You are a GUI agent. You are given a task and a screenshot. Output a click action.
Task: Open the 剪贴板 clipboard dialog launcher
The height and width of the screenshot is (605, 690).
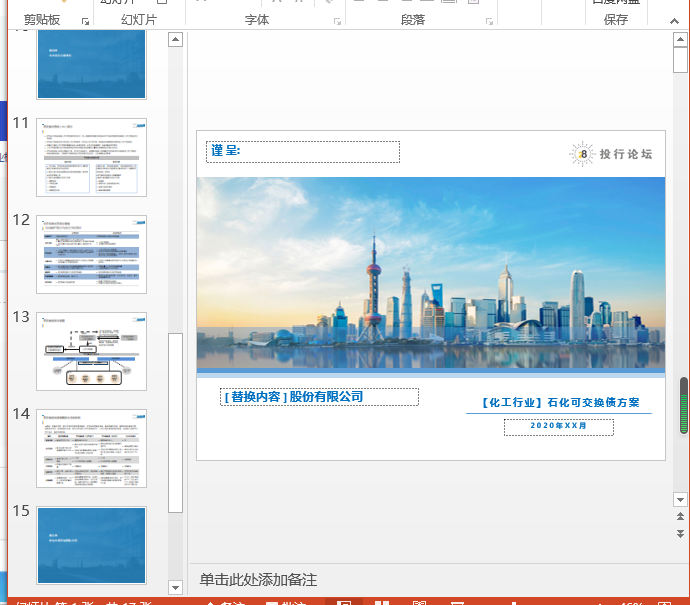(85, 22)
